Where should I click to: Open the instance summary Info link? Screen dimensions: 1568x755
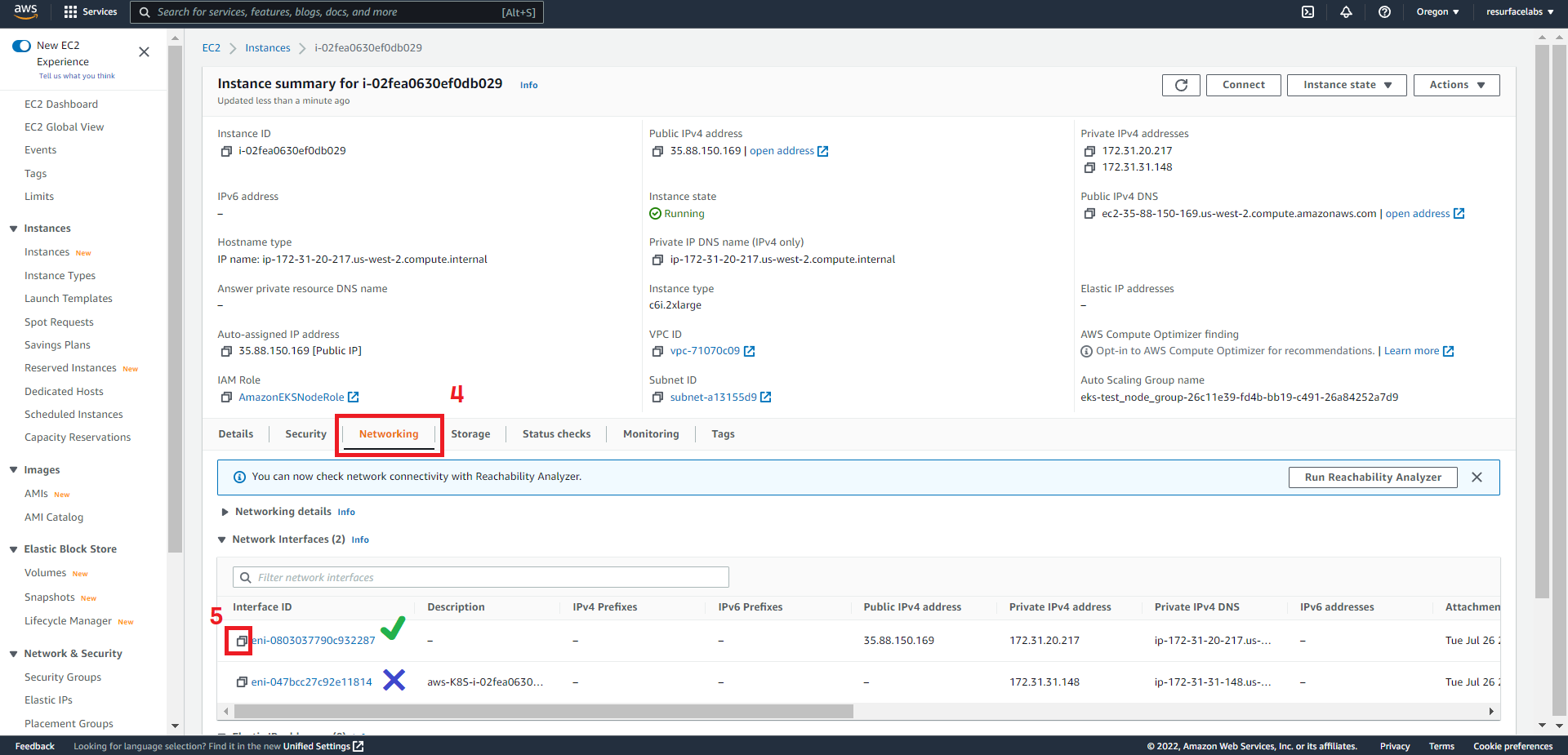point(529,85)
